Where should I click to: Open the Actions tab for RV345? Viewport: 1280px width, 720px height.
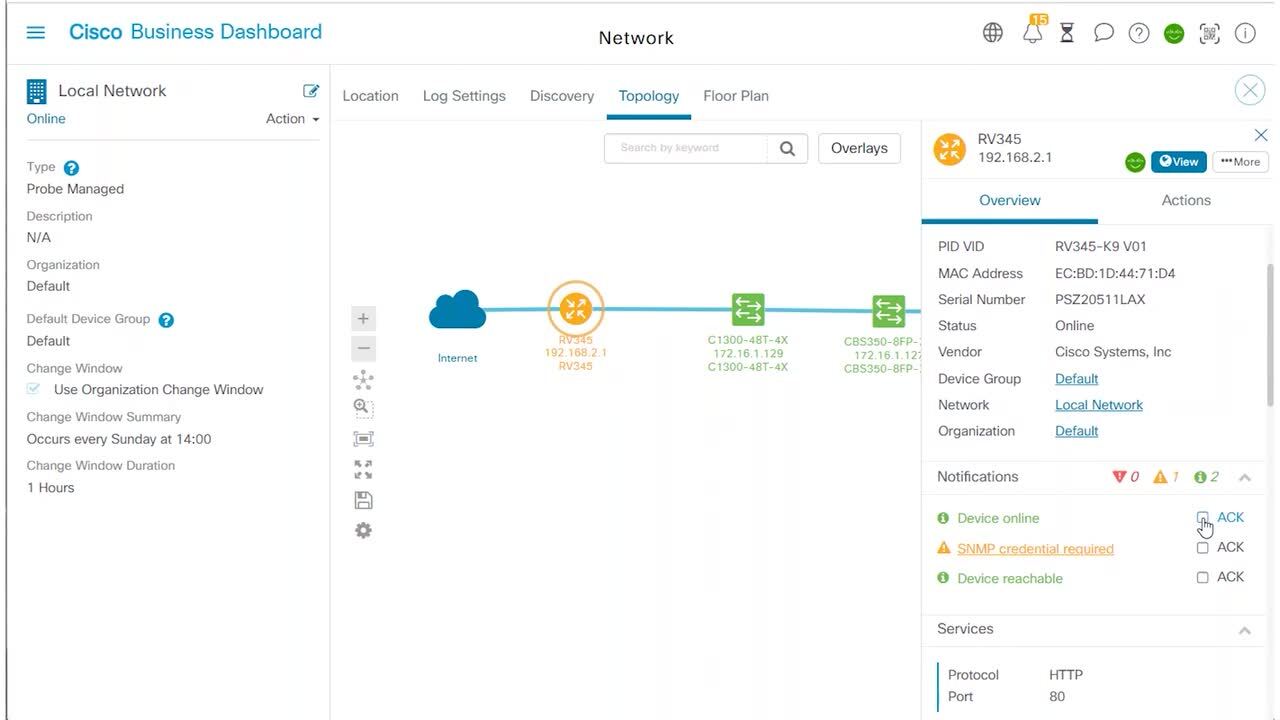pos(1185,200)
